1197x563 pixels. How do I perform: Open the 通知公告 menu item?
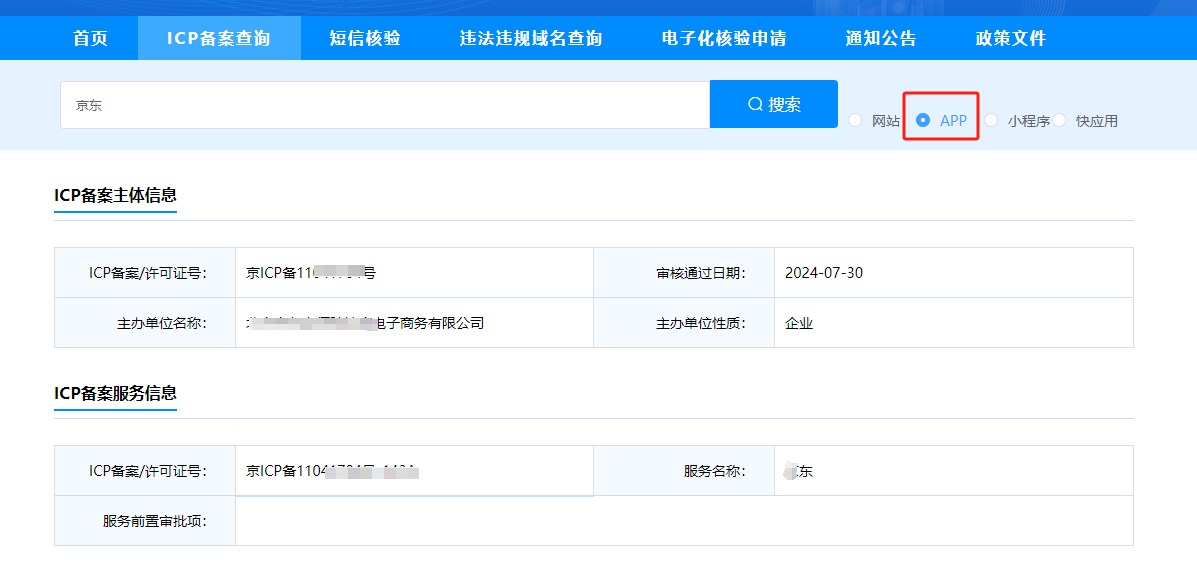880,39
